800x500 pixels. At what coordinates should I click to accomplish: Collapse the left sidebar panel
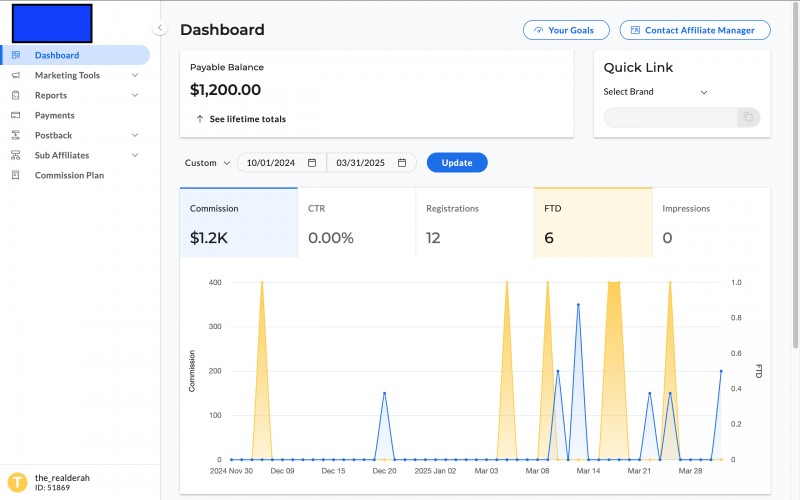(160, 28)
